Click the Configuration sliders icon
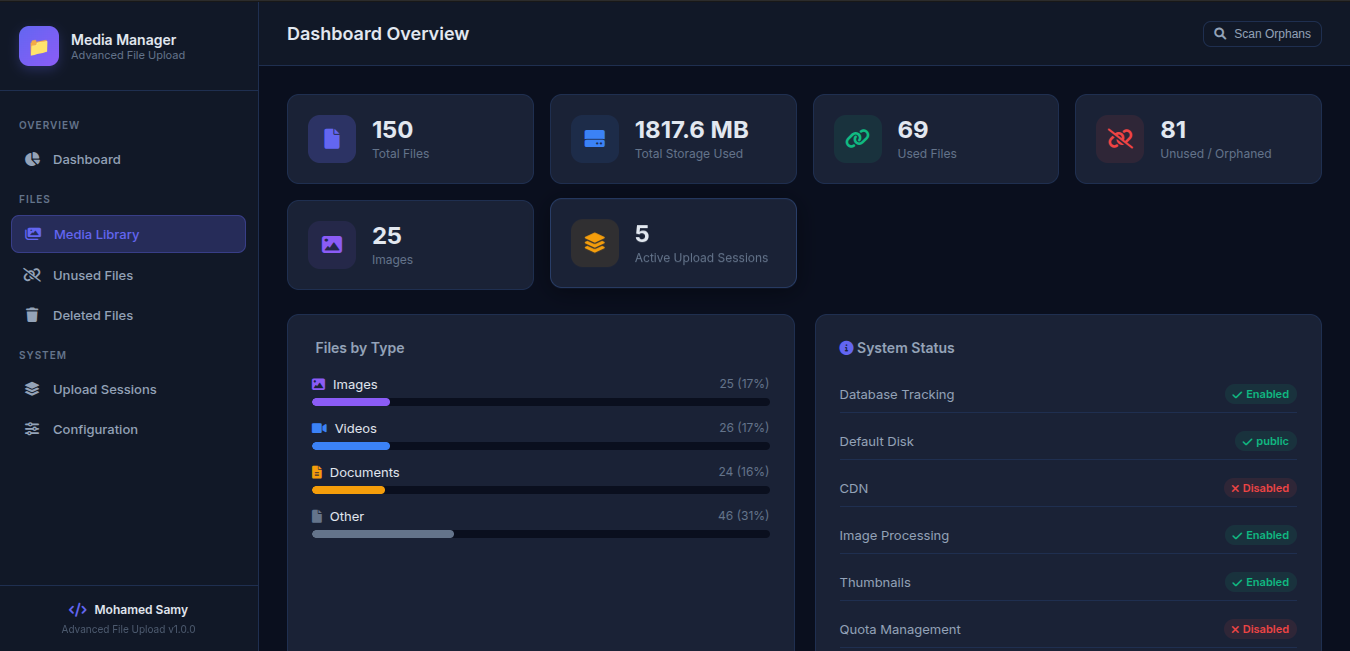 pos(32,429)
